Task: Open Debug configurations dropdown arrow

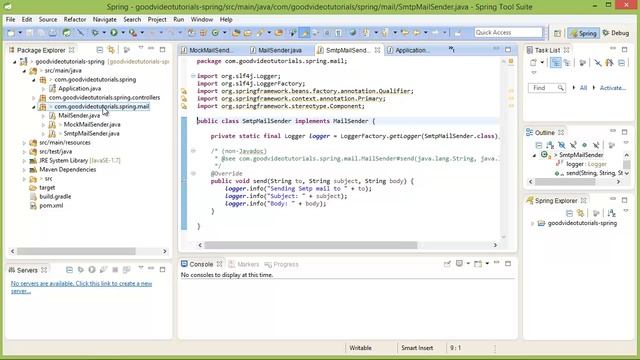Action: tap(104, 33)
